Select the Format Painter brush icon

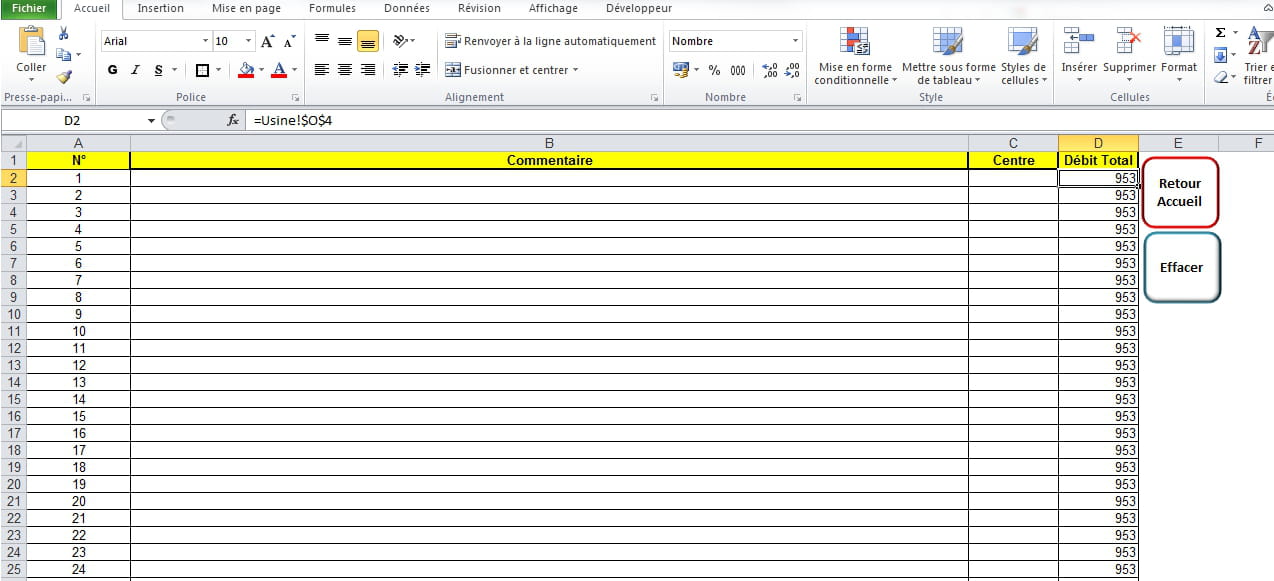[x=64, y=76]
